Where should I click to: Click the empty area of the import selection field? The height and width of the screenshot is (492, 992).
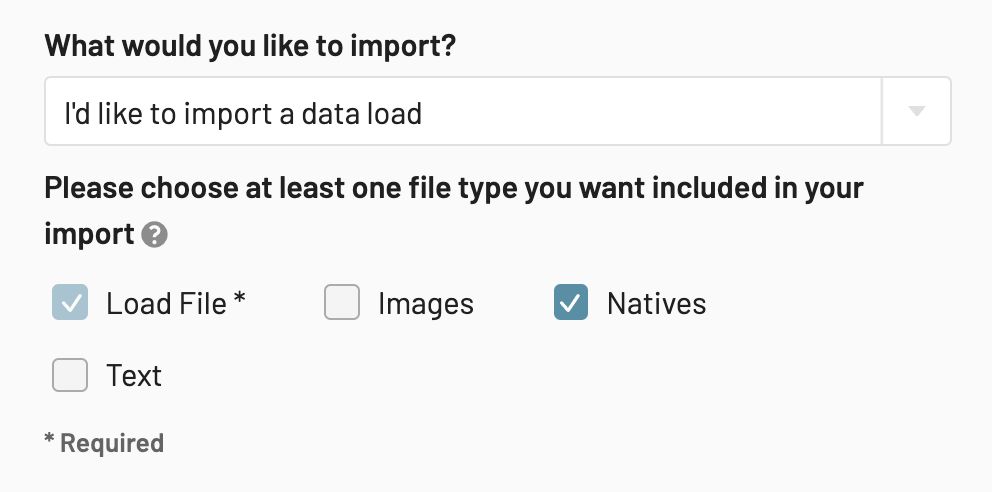point(652,111)
